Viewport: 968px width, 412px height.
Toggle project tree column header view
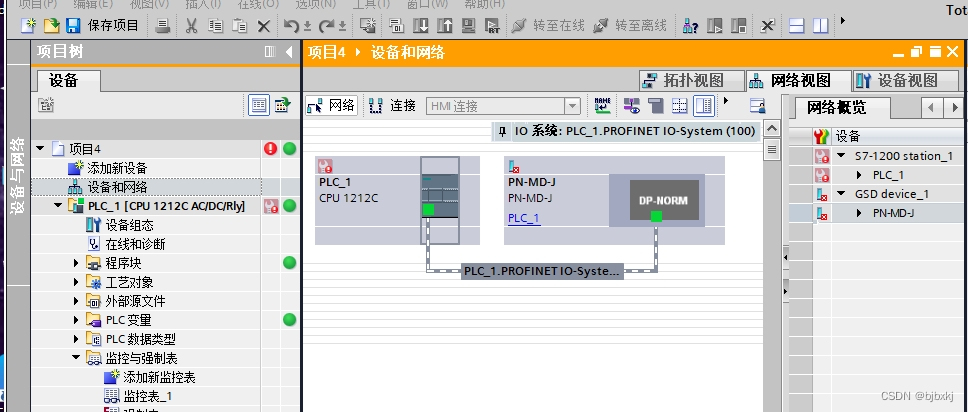click(x=259, y=105)
